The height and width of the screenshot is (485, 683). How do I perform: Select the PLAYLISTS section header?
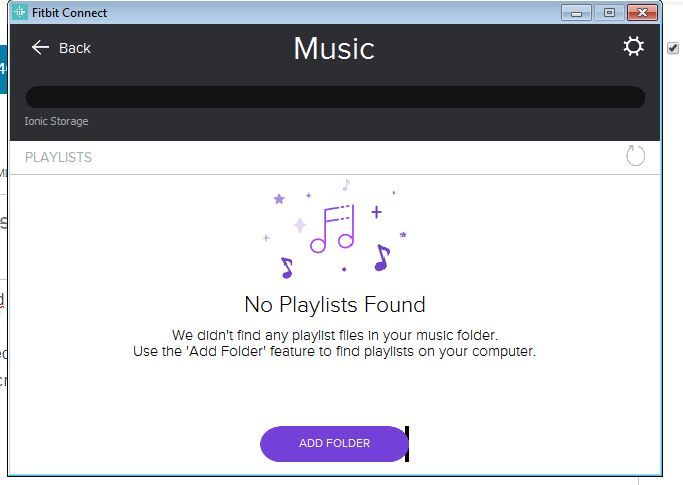[x=58, y=157]
